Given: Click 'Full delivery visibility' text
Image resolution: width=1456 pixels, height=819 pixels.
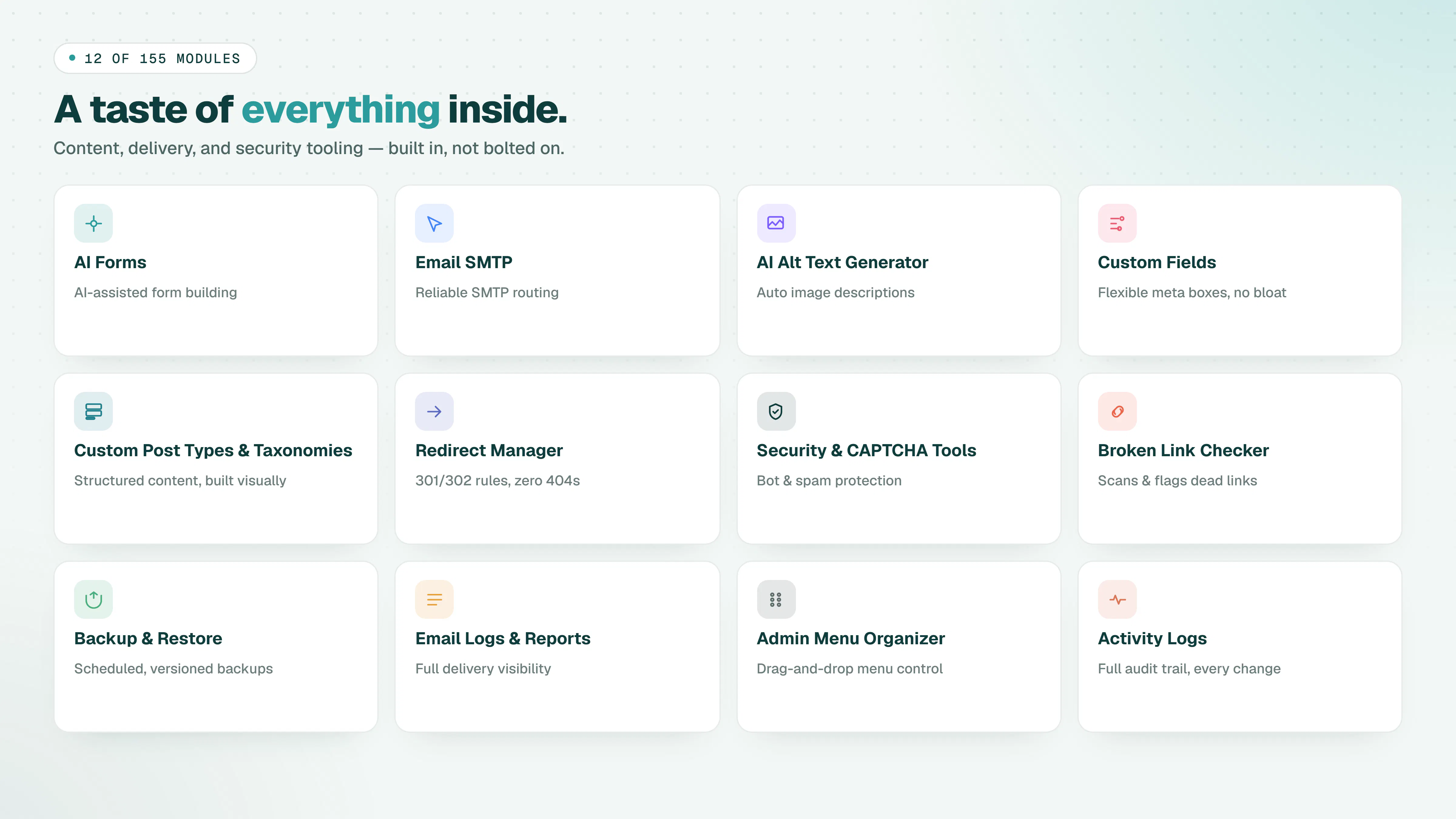Looking at the screenshot, I should click(483, 669).
